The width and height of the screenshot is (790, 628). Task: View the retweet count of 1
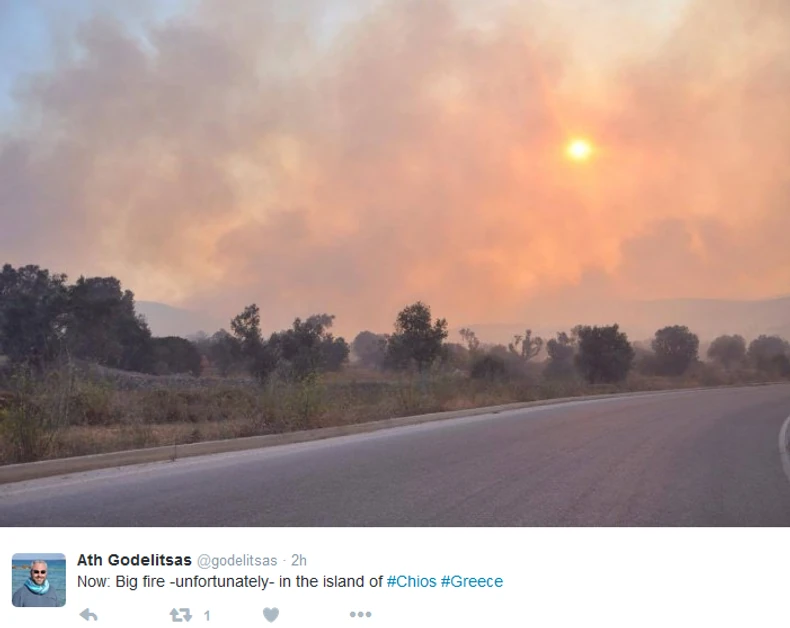[207, 615]
